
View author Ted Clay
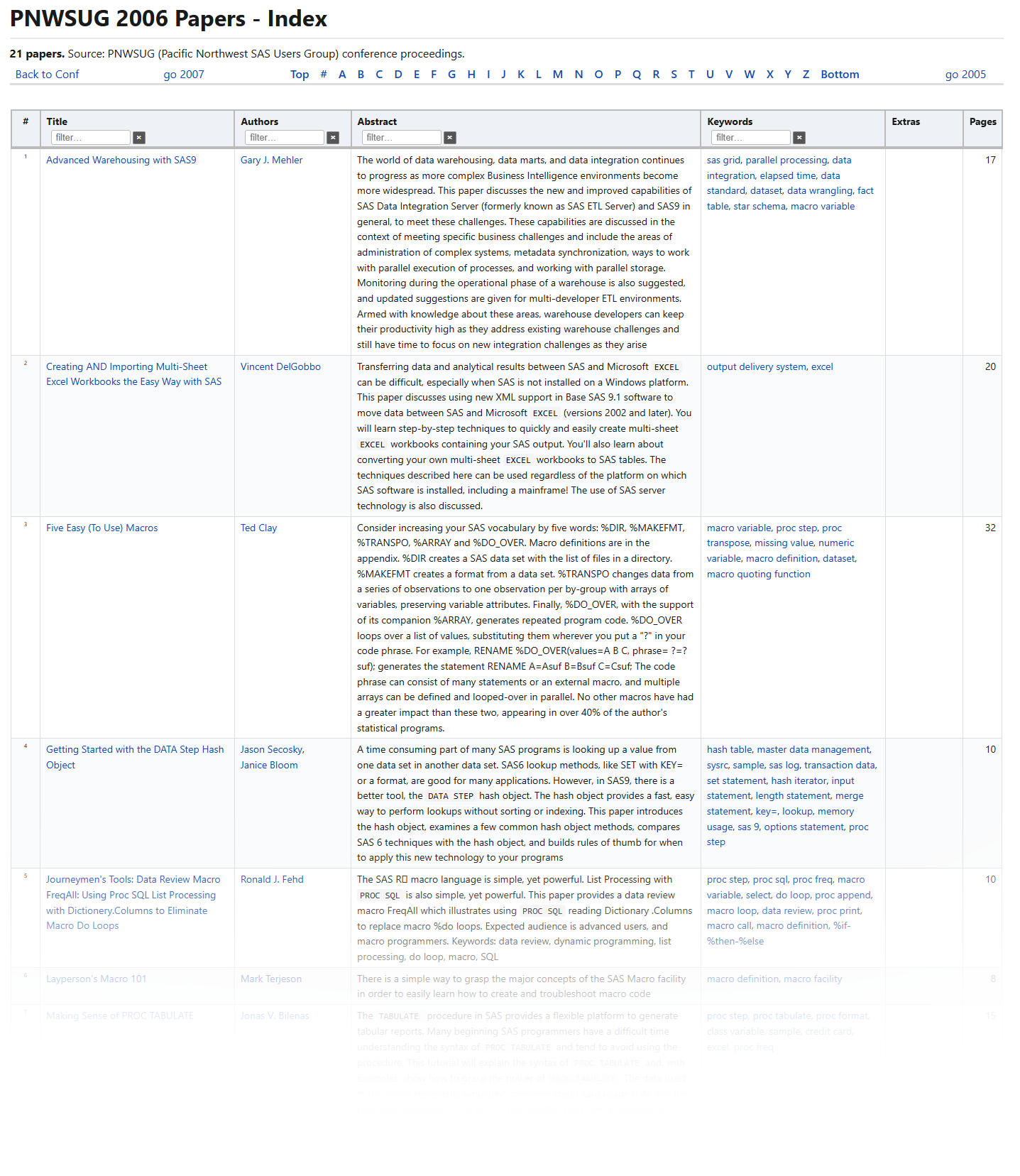click(258, 528)
